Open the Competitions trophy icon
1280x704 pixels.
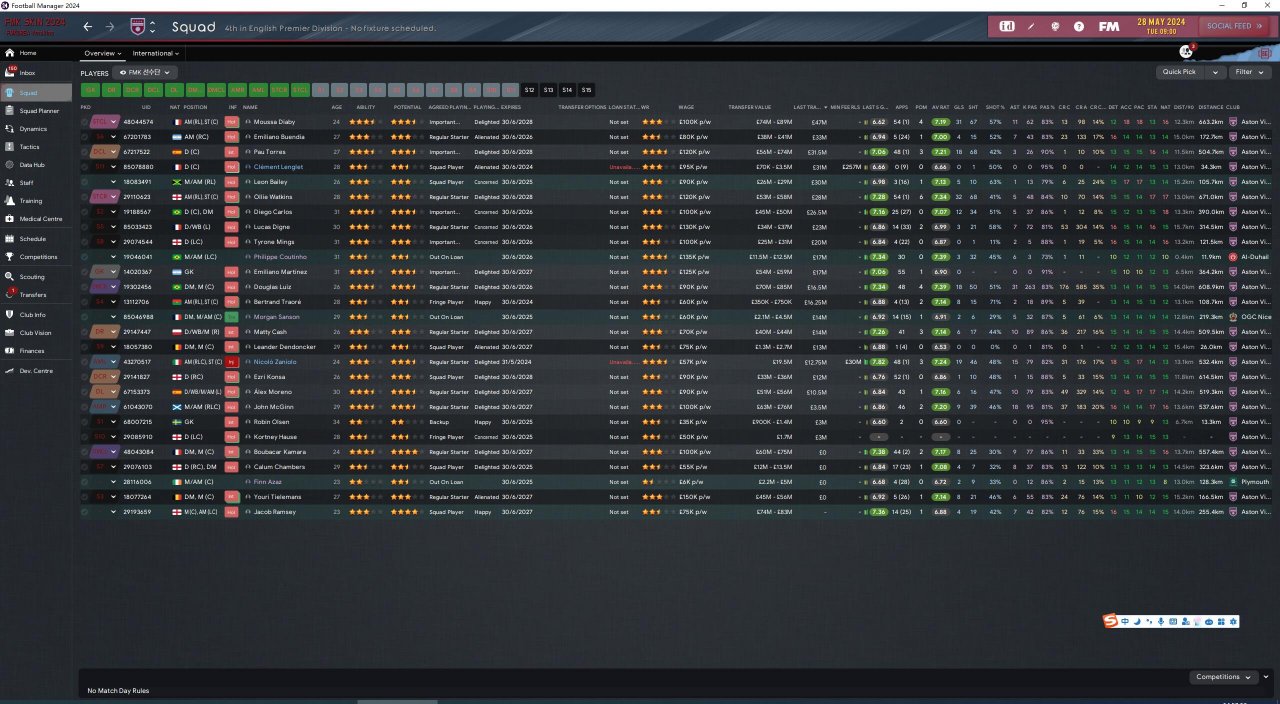10,257
